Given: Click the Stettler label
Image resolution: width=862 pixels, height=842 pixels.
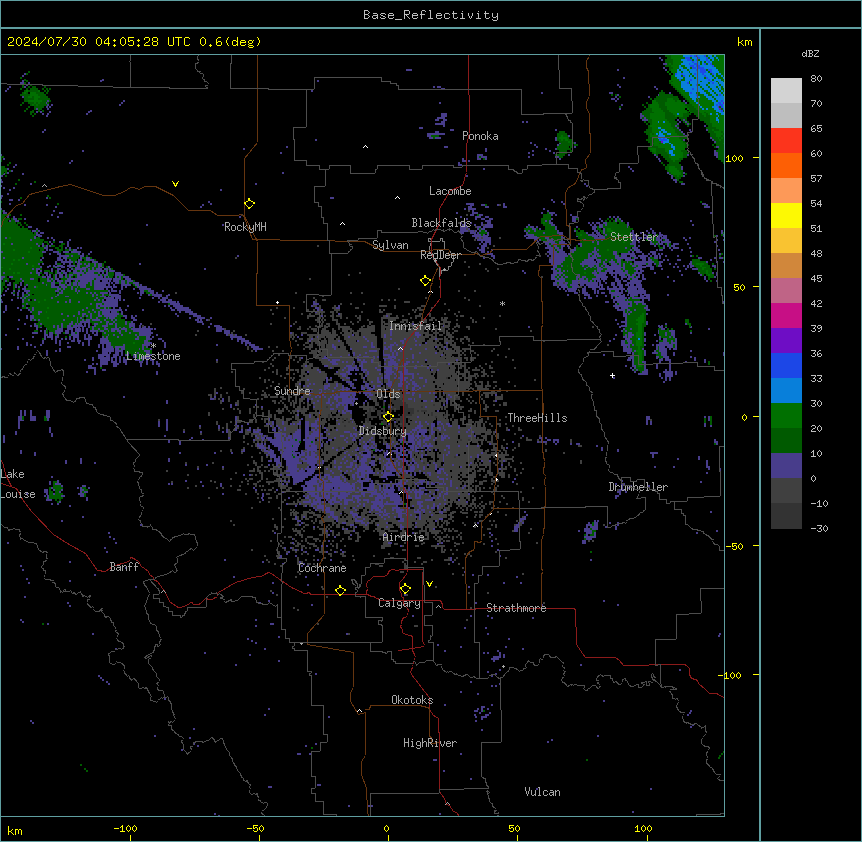Looking at the screenshot, I should click(x=634, y=237).
